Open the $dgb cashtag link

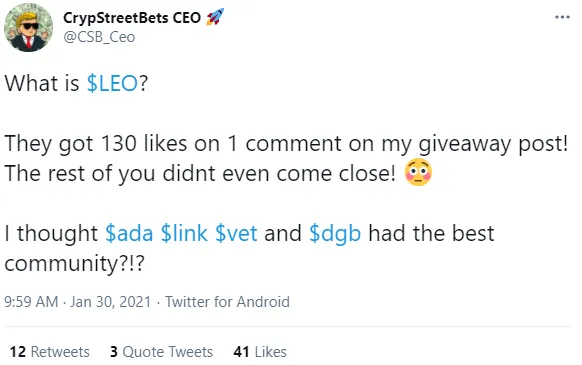coord(335,234)
